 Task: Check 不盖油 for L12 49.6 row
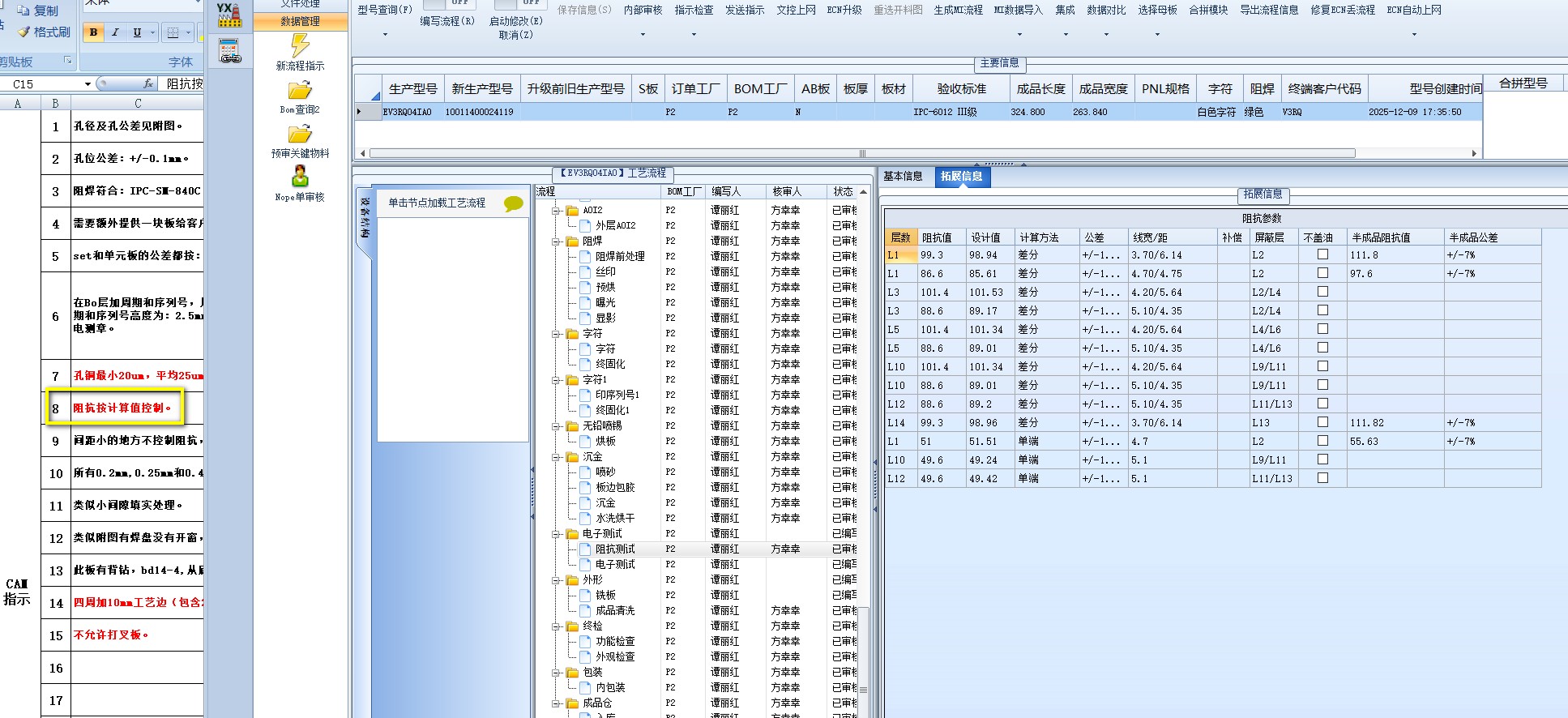[1323, 478]
